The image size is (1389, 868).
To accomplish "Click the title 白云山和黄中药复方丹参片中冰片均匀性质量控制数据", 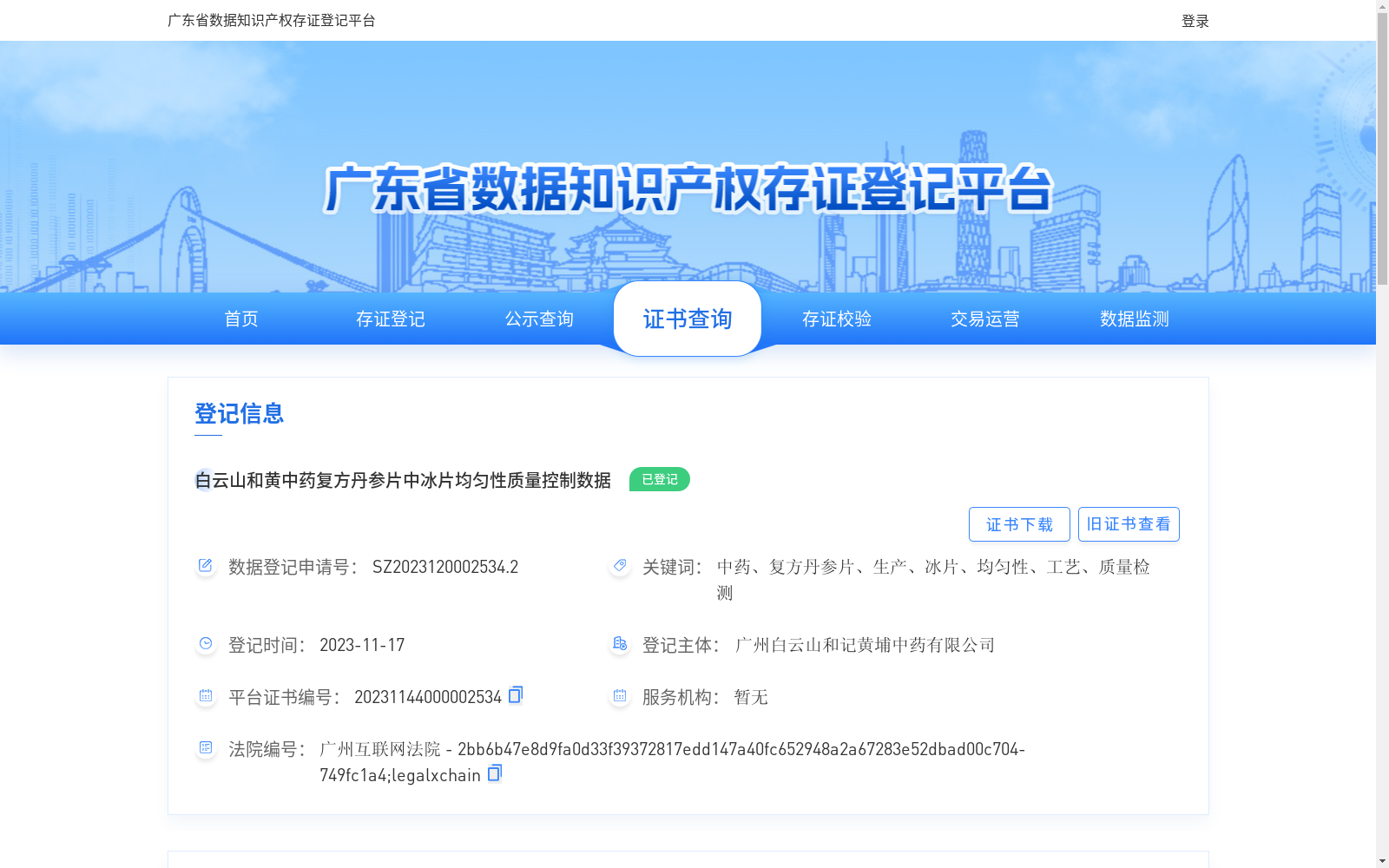I will coord(403,480).
